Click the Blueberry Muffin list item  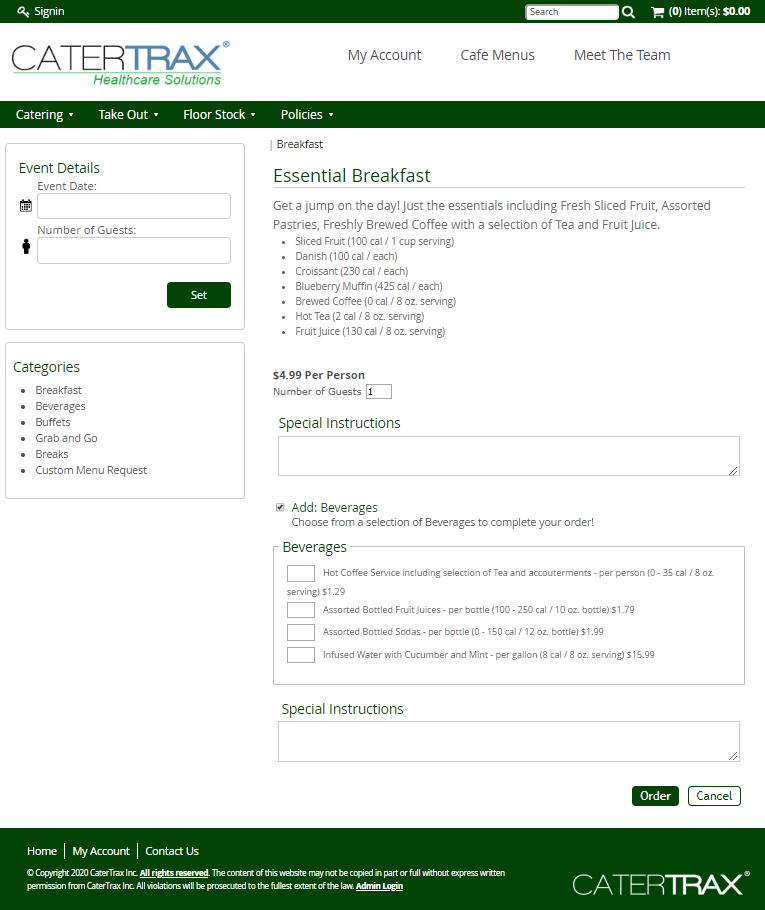pyautogui.click(x=369, y=286)
